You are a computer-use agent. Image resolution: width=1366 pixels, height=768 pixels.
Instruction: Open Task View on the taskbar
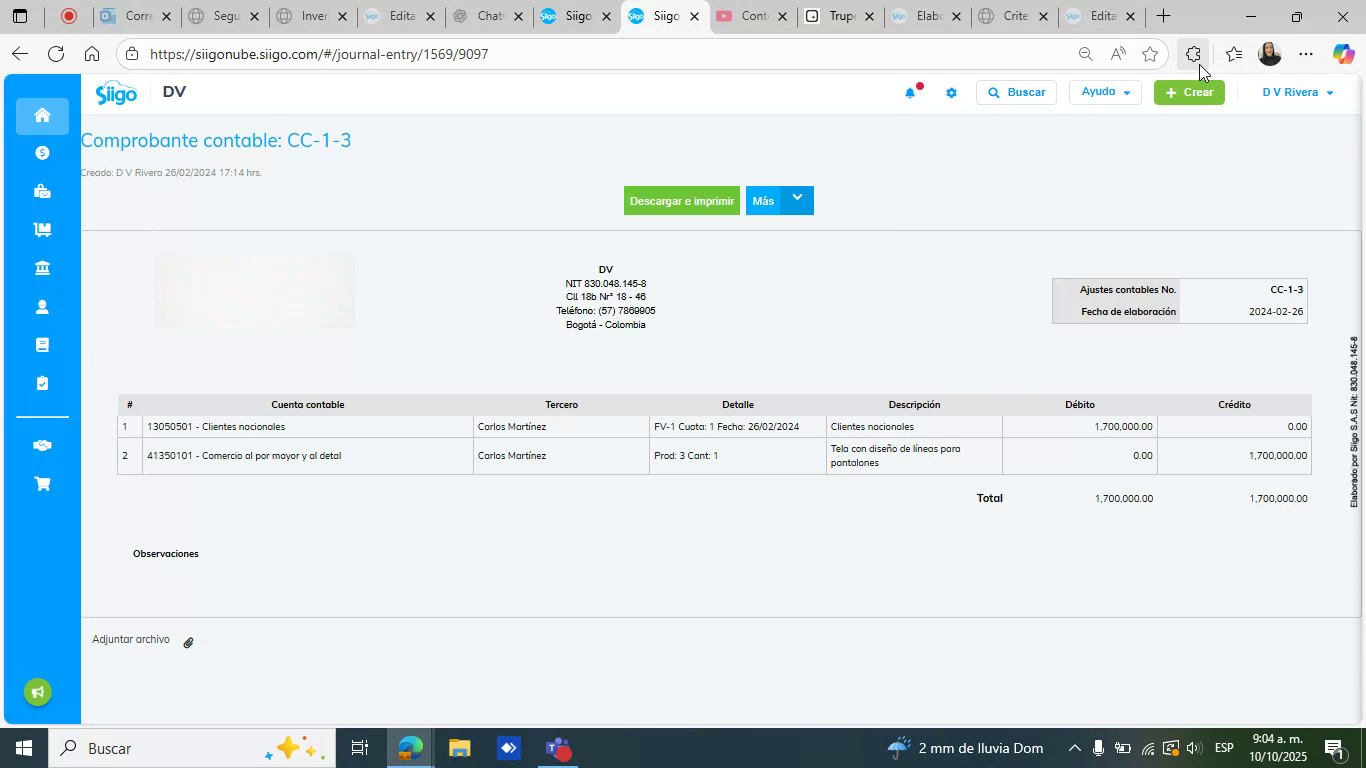coord(360,748)
